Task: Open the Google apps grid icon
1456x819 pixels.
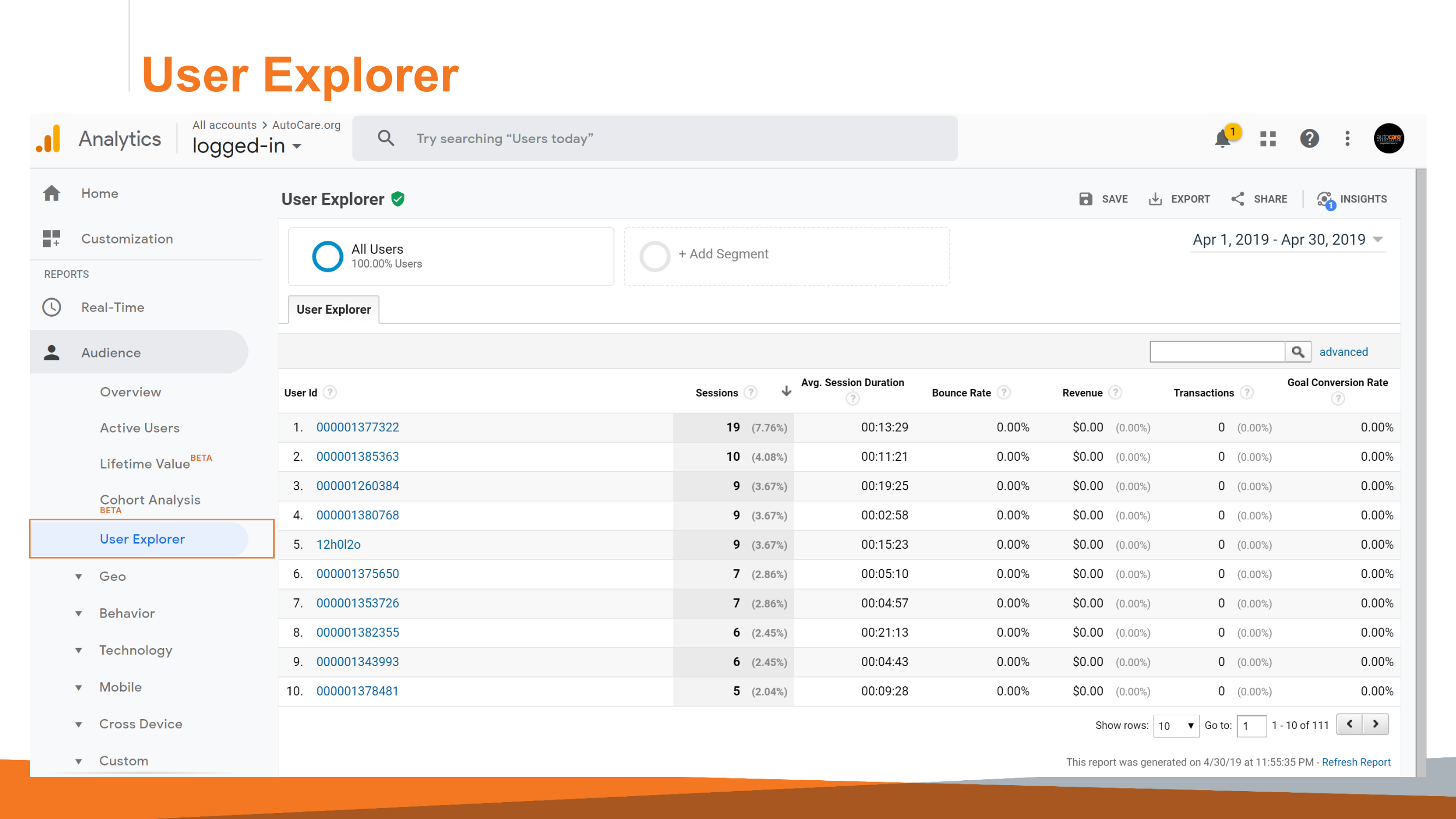Action: [x=1268, y=139]
